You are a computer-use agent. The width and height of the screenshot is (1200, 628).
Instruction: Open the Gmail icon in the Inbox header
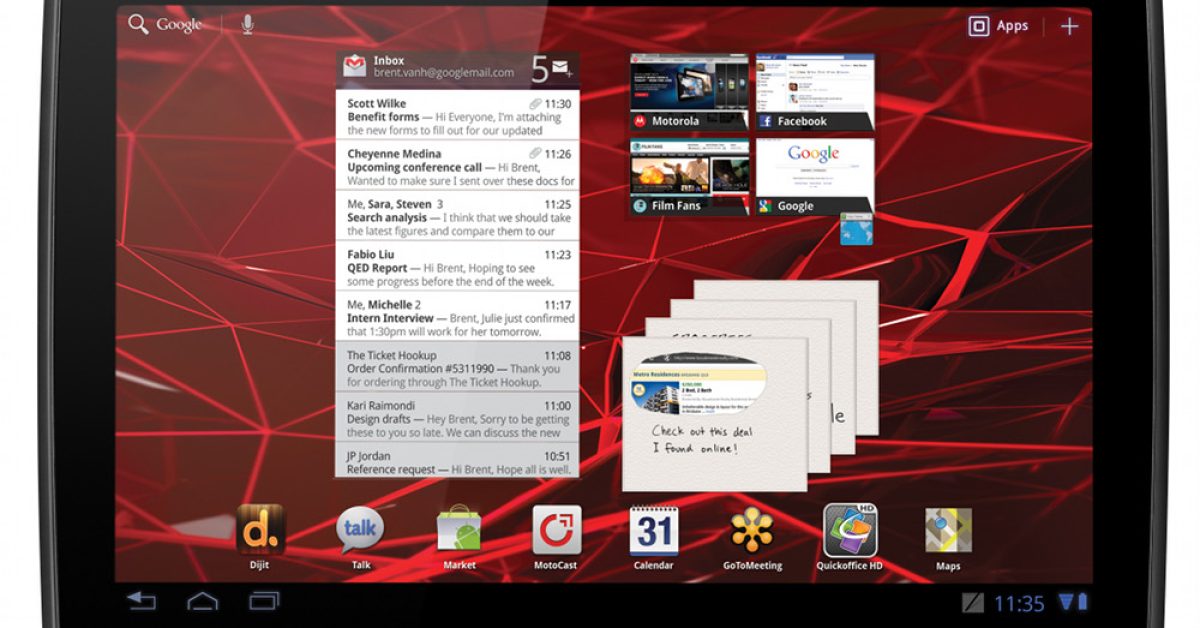click(x=355, y=67)
